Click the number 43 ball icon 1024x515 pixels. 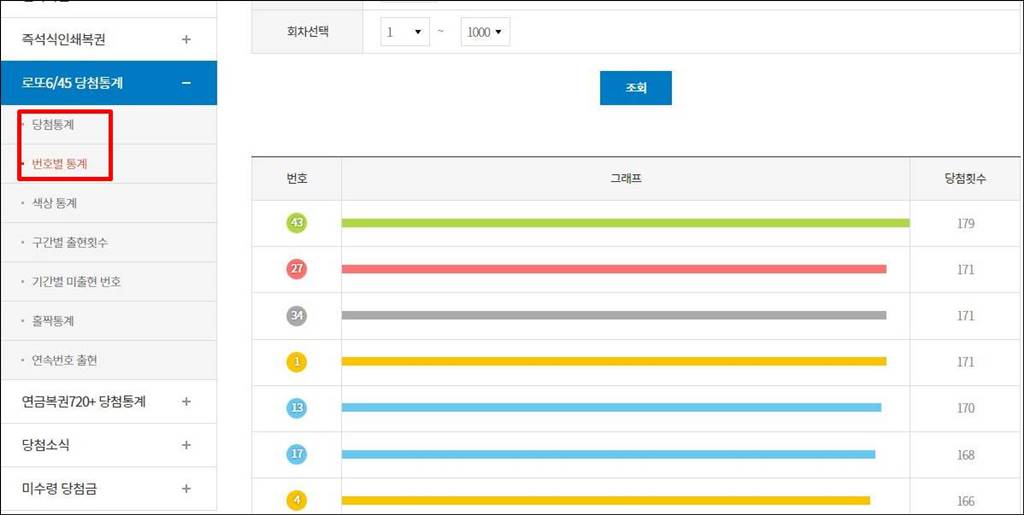click(296, 223)
